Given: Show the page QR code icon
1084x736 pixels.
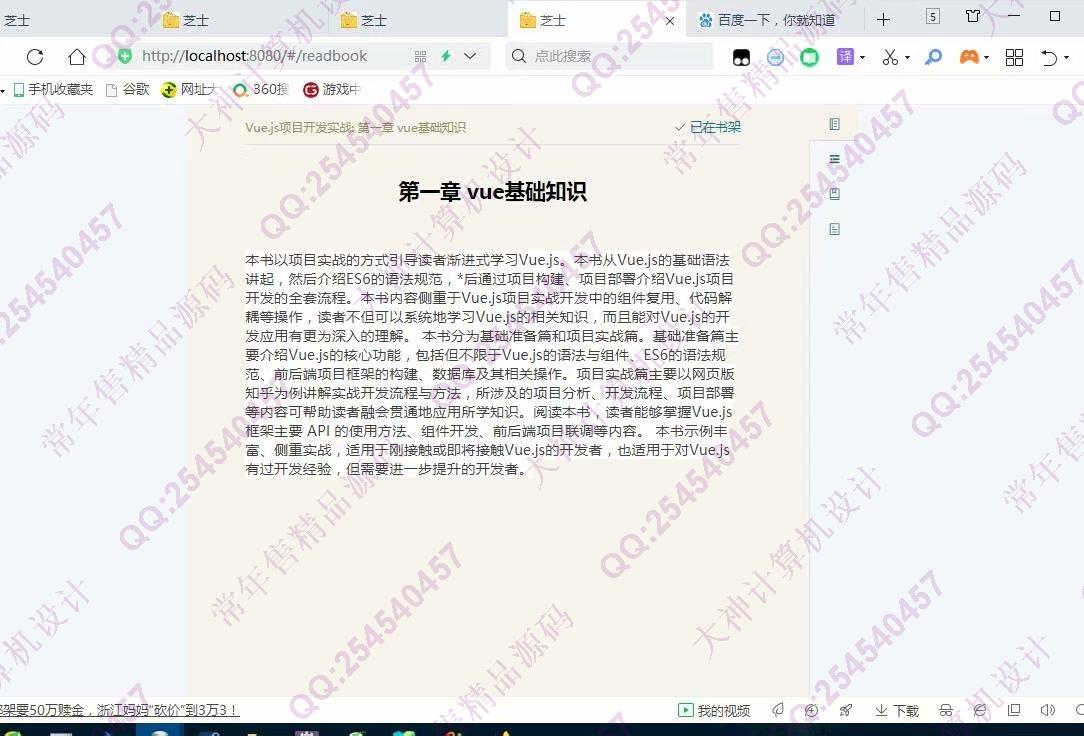Looking at the screenshot, I should [420, 57].
